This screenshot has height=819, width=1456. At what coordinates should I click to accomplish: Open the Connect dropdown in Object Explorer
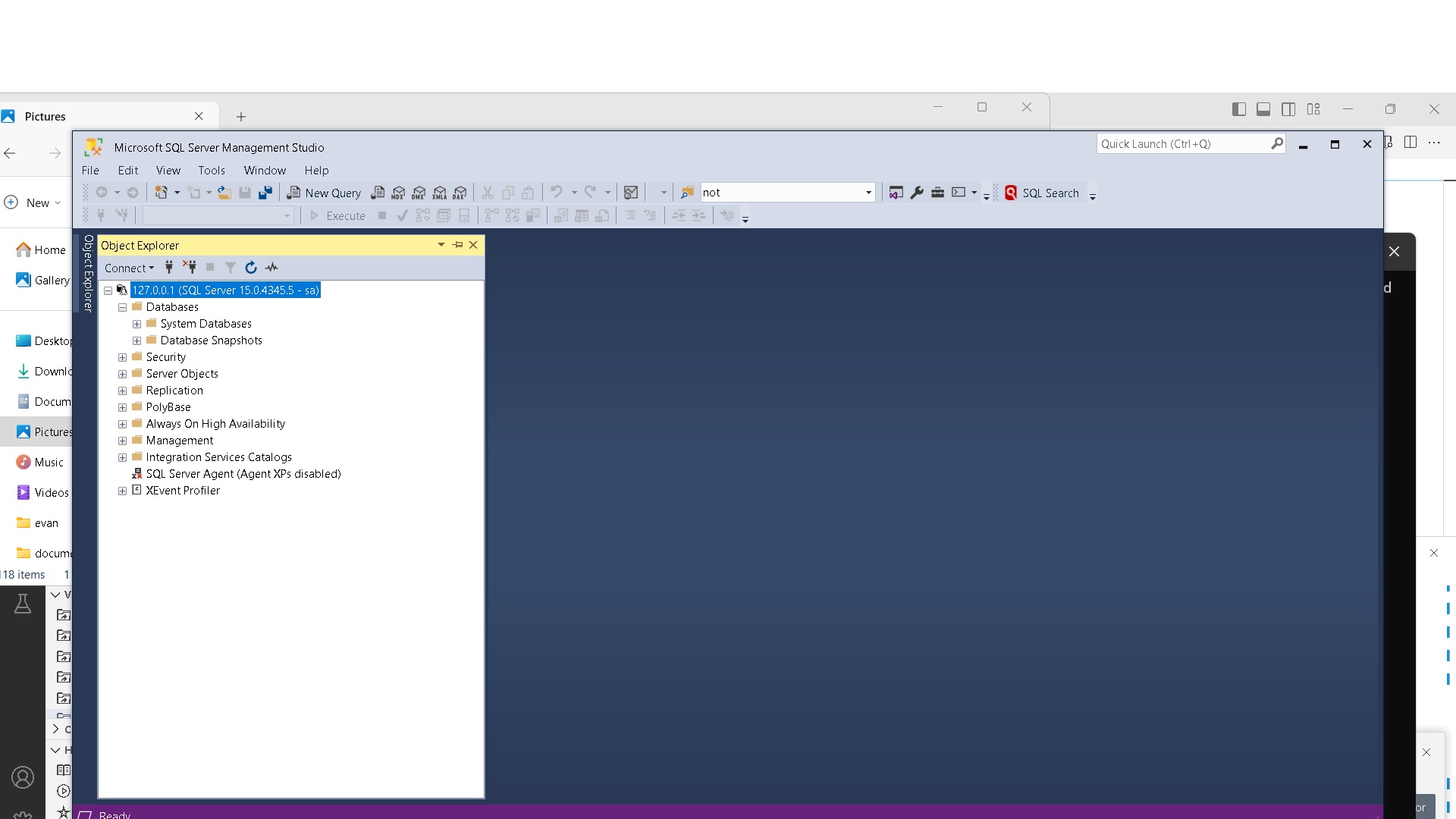coord(129,268)
